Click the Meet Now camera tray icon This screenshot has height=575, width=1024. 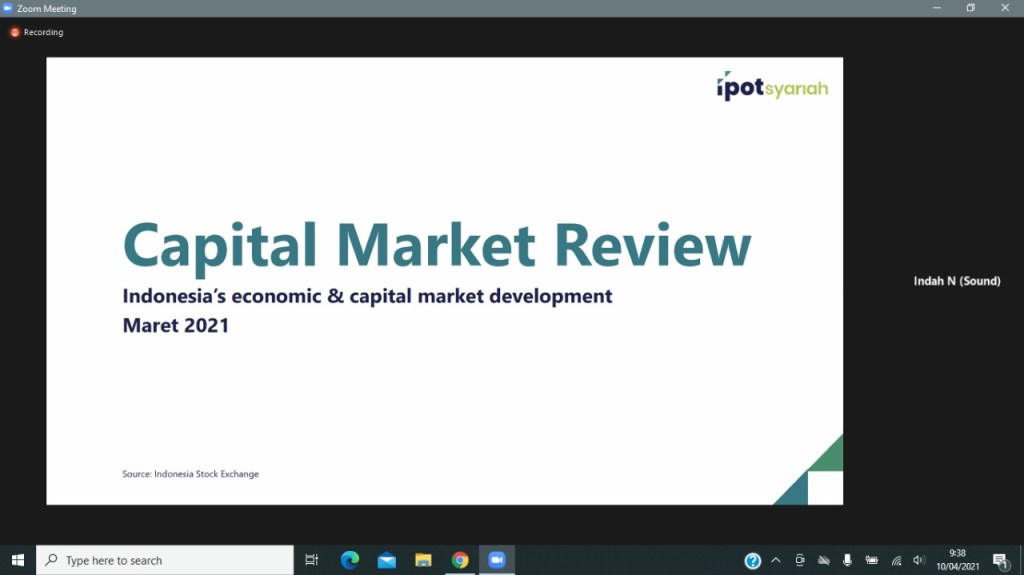800,560
